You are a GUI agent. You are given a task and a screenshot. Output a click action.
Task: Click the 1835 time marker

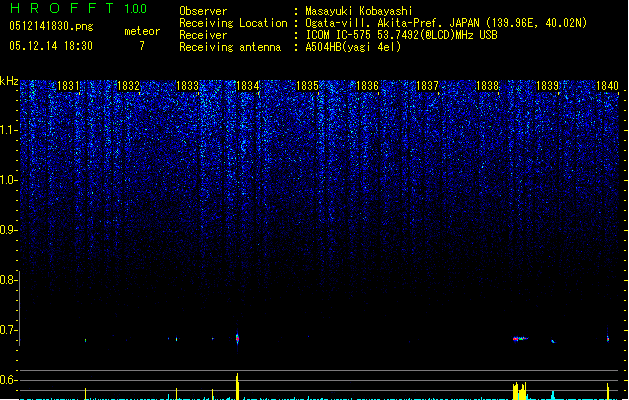(307, 86)
